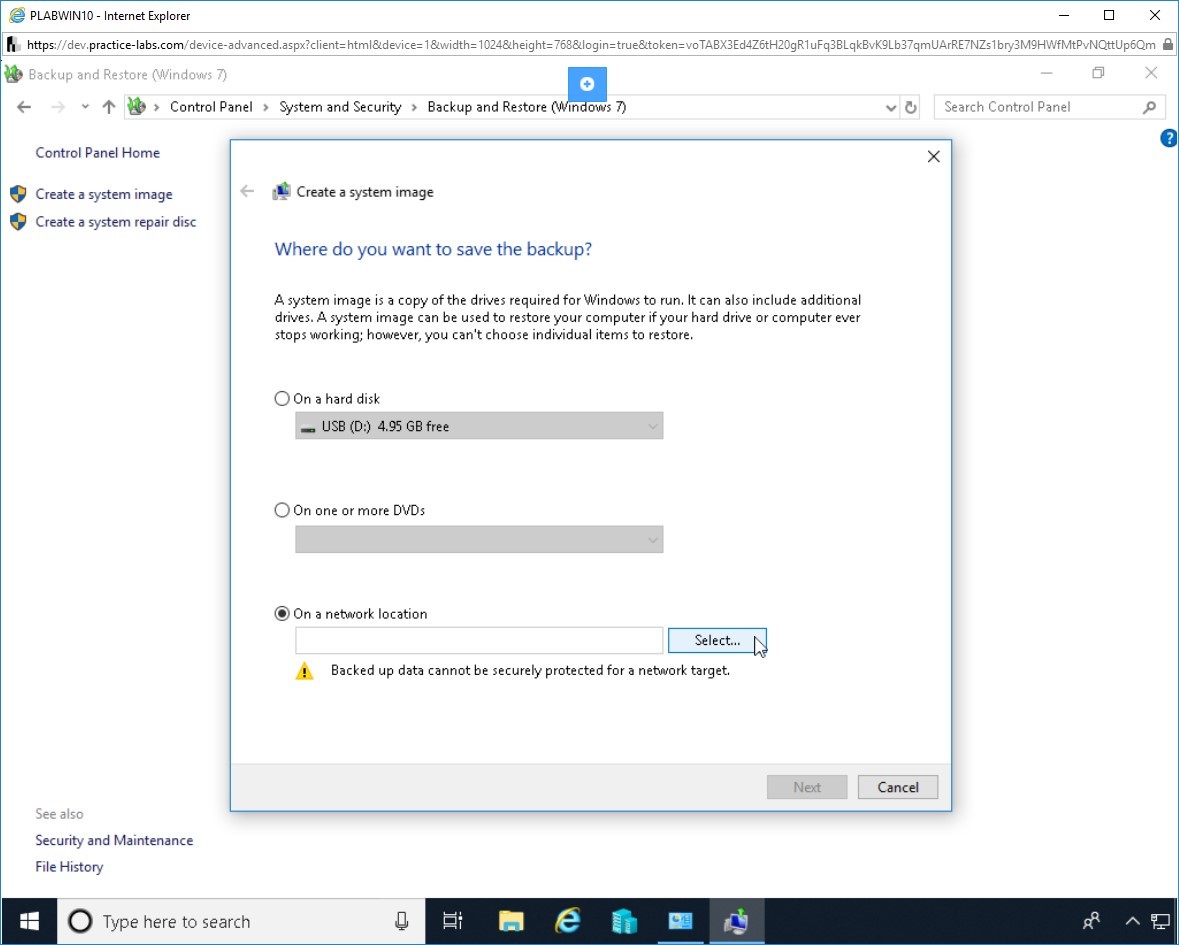Show hidden system tray icons
Image resolution: width=1179 pixels, height=945 pixels.
click(1132, 921)
